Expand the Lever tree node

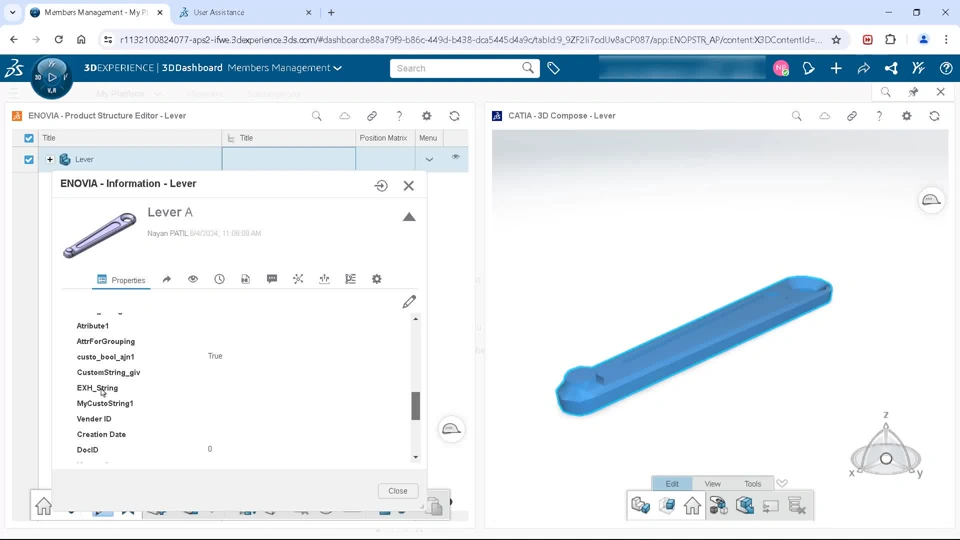click(x=50, y=159)
